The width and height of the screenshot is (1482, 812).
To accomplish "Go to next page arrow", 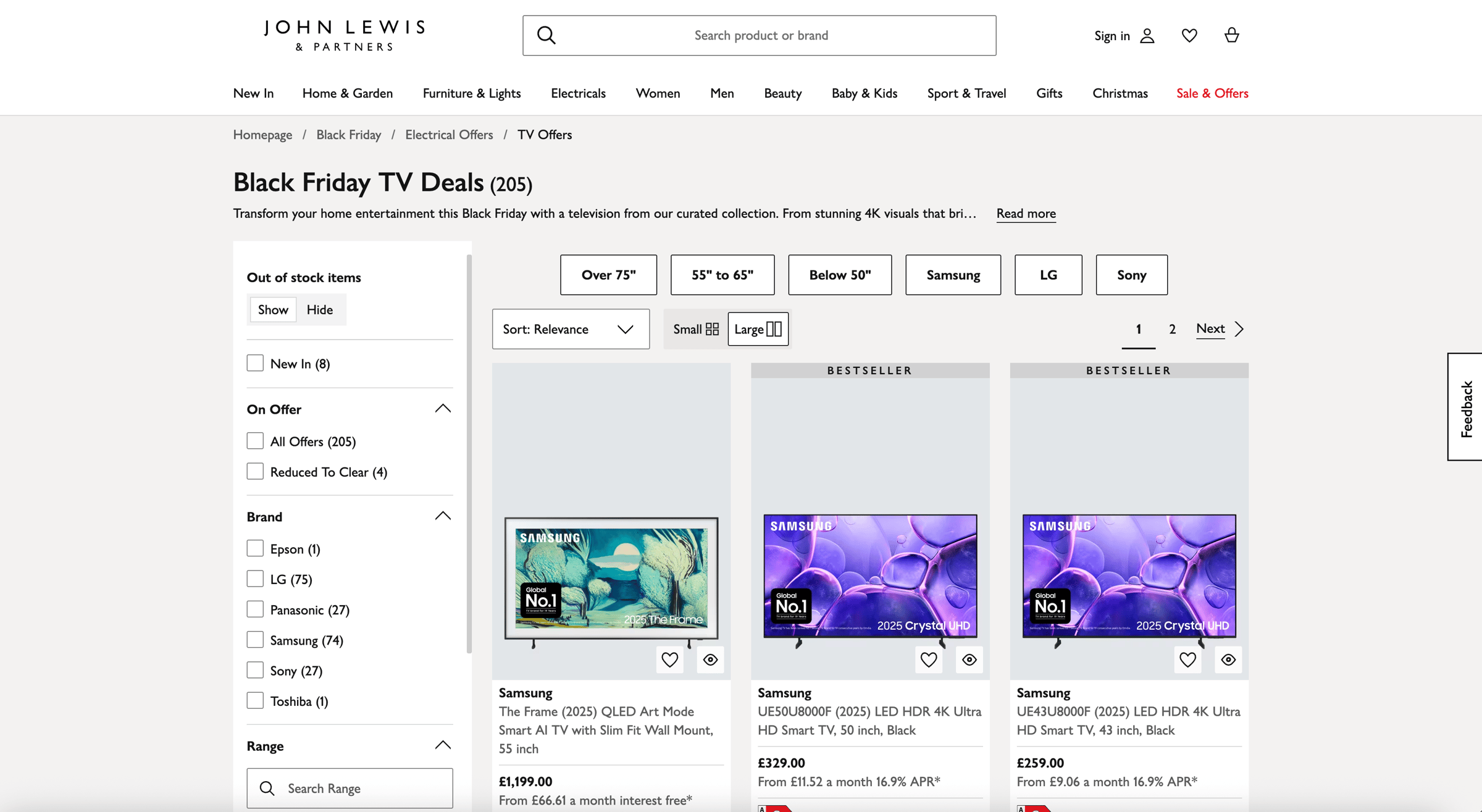I will [1239, 329].
